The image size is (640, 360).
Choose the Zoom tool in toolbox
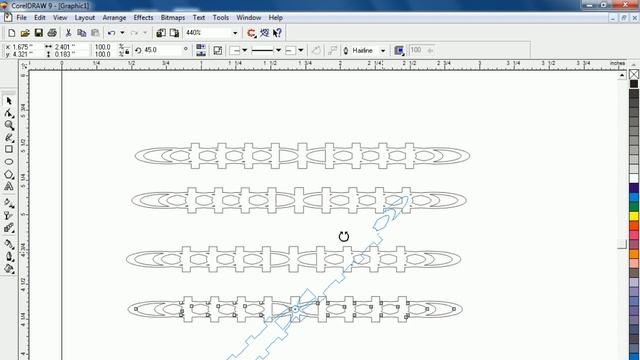[9, 125]
